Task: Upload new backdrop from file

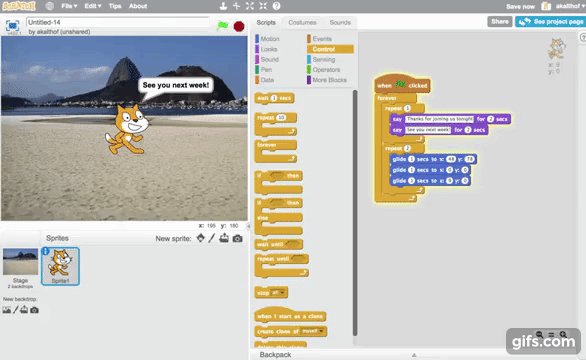Action: click(x=24, y=310)
